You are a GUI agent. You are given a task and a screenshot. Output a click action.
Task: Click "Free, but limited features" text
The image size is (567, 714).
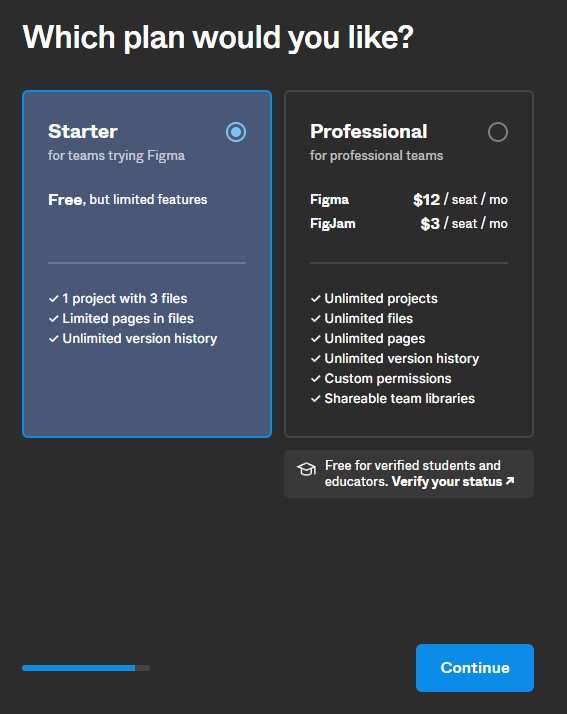coord(128,199)
